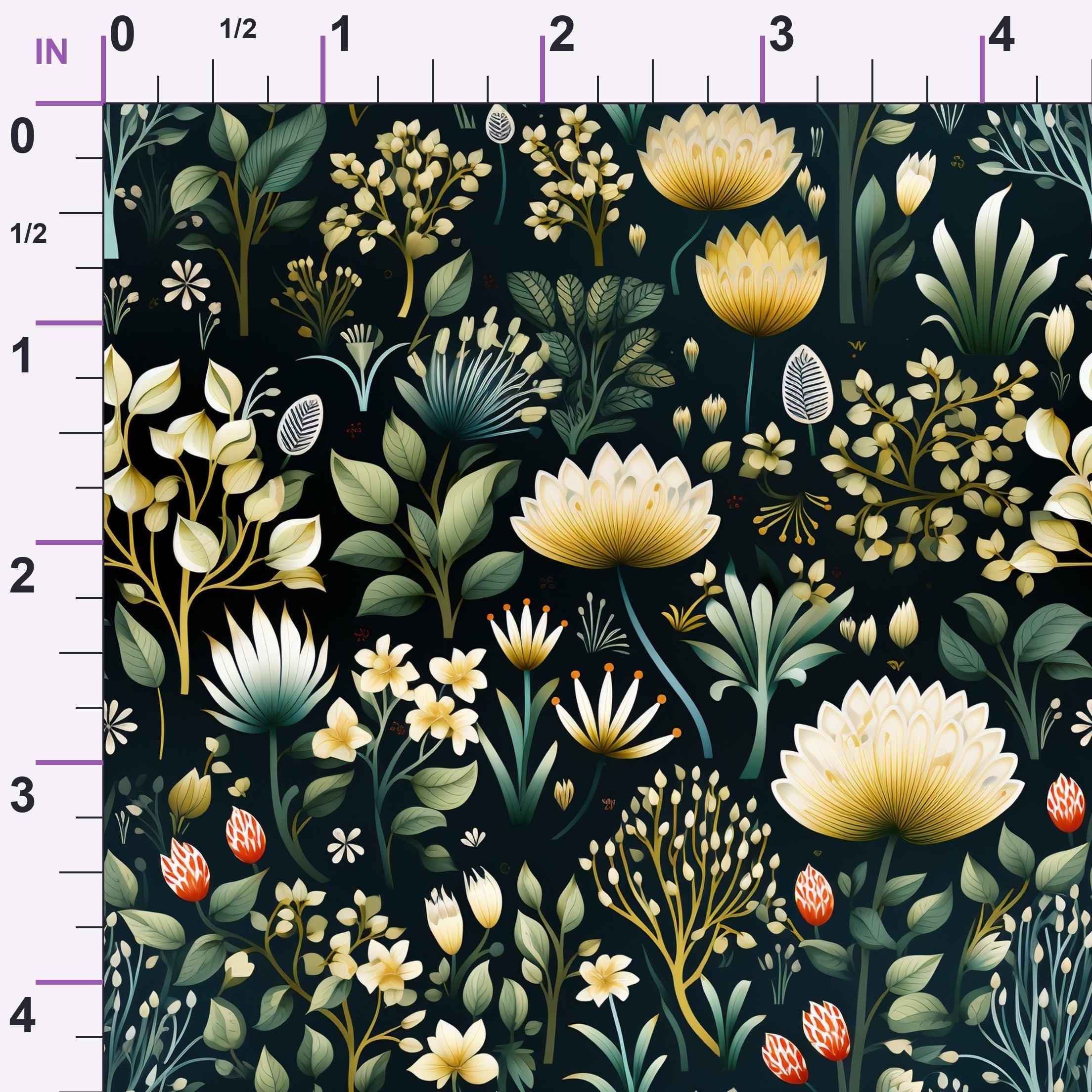The image size is (1092, 1092).
Task: Click the "1/2" label on the horizontal ruler
Action: (x=238, y=29)
